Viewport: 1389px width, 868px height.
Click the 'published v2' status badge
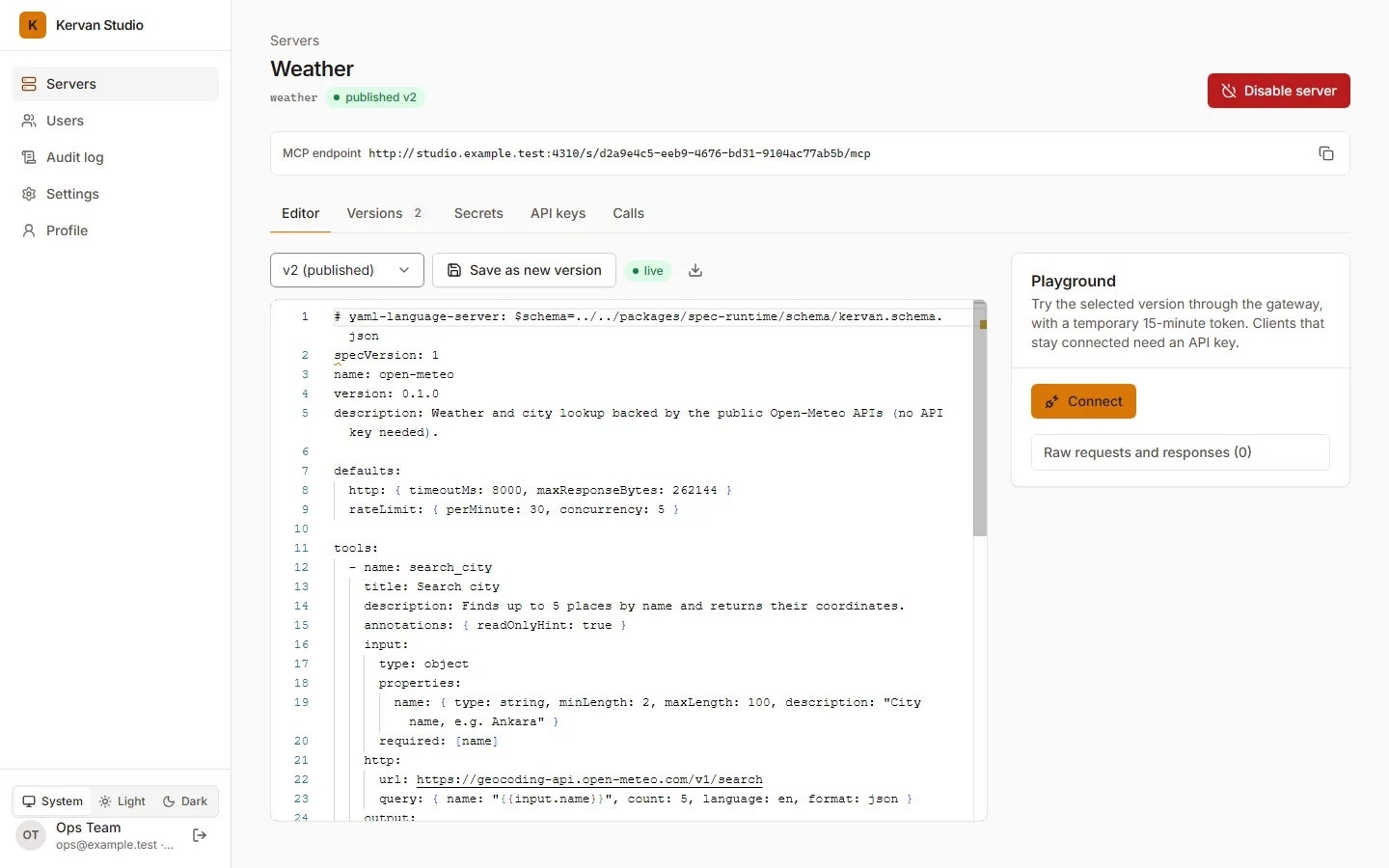(x=374, y=97)
